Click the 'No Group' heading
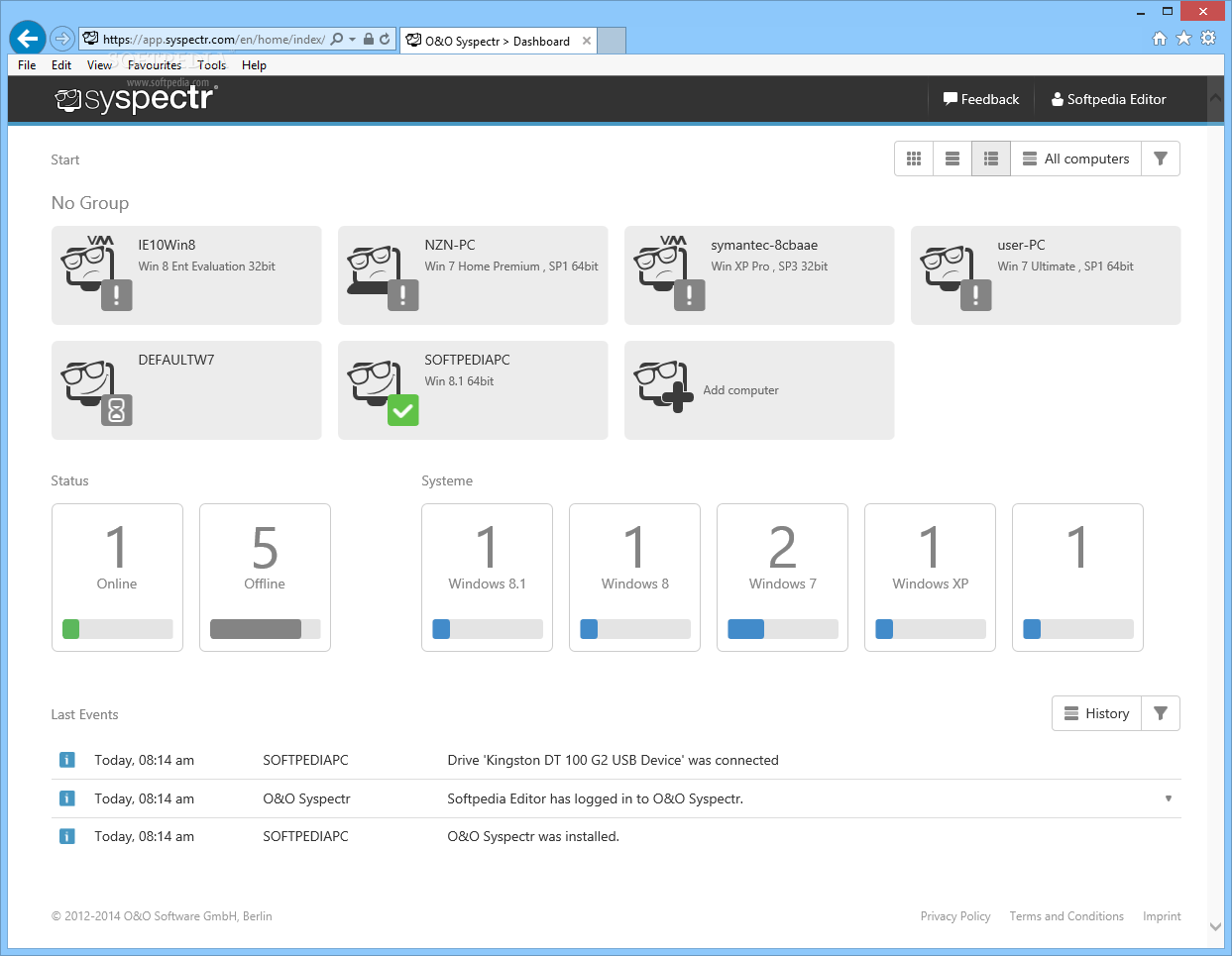This screenshot has height=956, width=1232. [x=90, y=203]
